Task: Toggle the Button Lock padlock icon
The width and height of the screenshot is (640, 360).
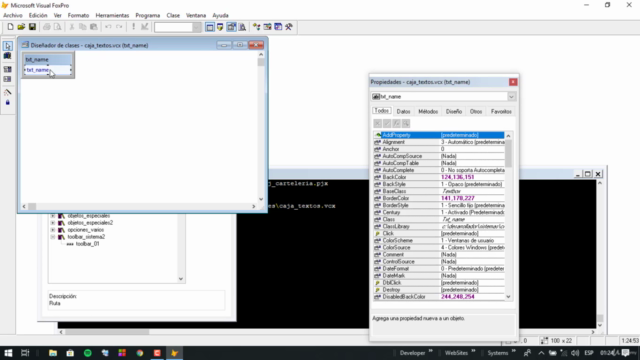Action: (8, 102)
